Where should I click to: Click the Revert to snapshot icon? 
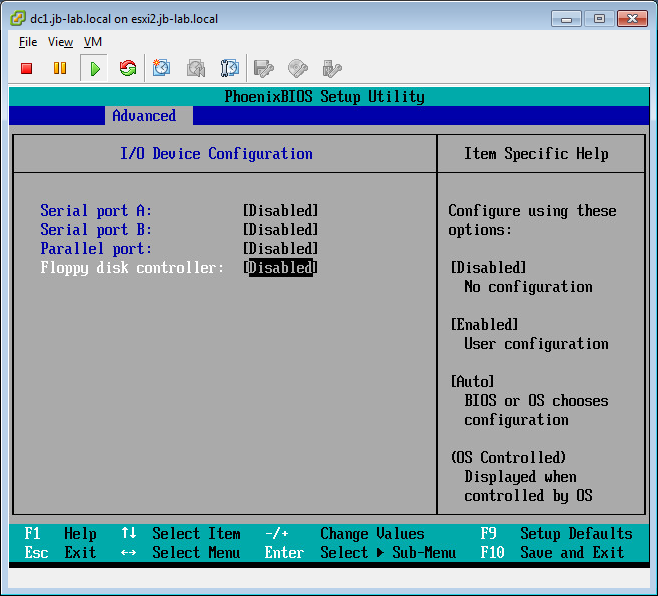tap(196, 69)
